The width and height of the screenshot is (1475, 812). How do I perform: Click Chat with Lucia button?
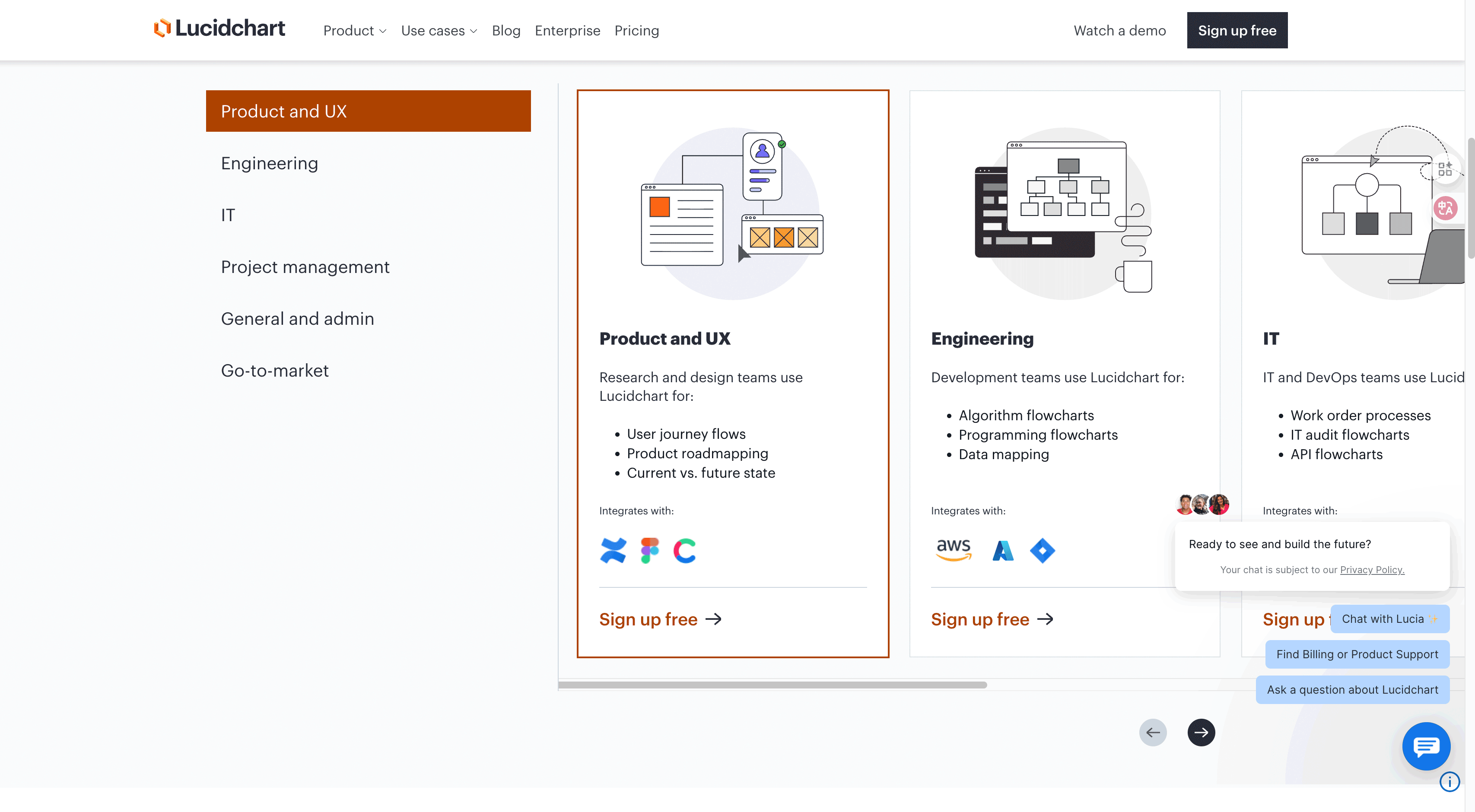click(1390, 619)
